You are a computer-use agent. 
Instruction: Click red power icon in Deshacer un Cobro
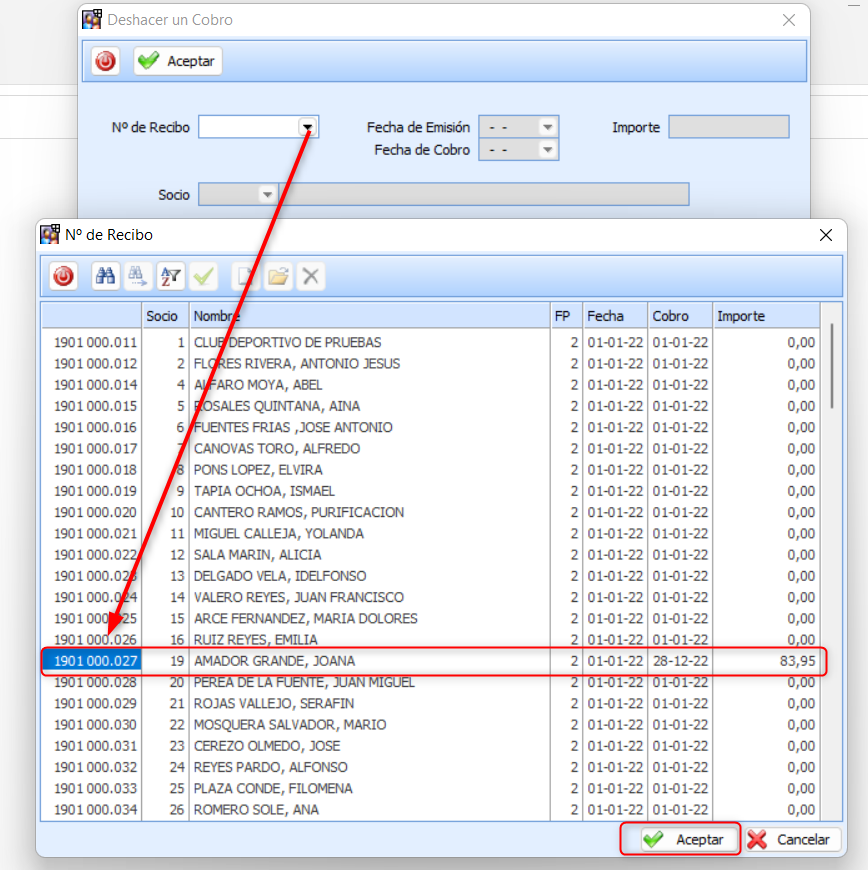[x=105, y=61]
